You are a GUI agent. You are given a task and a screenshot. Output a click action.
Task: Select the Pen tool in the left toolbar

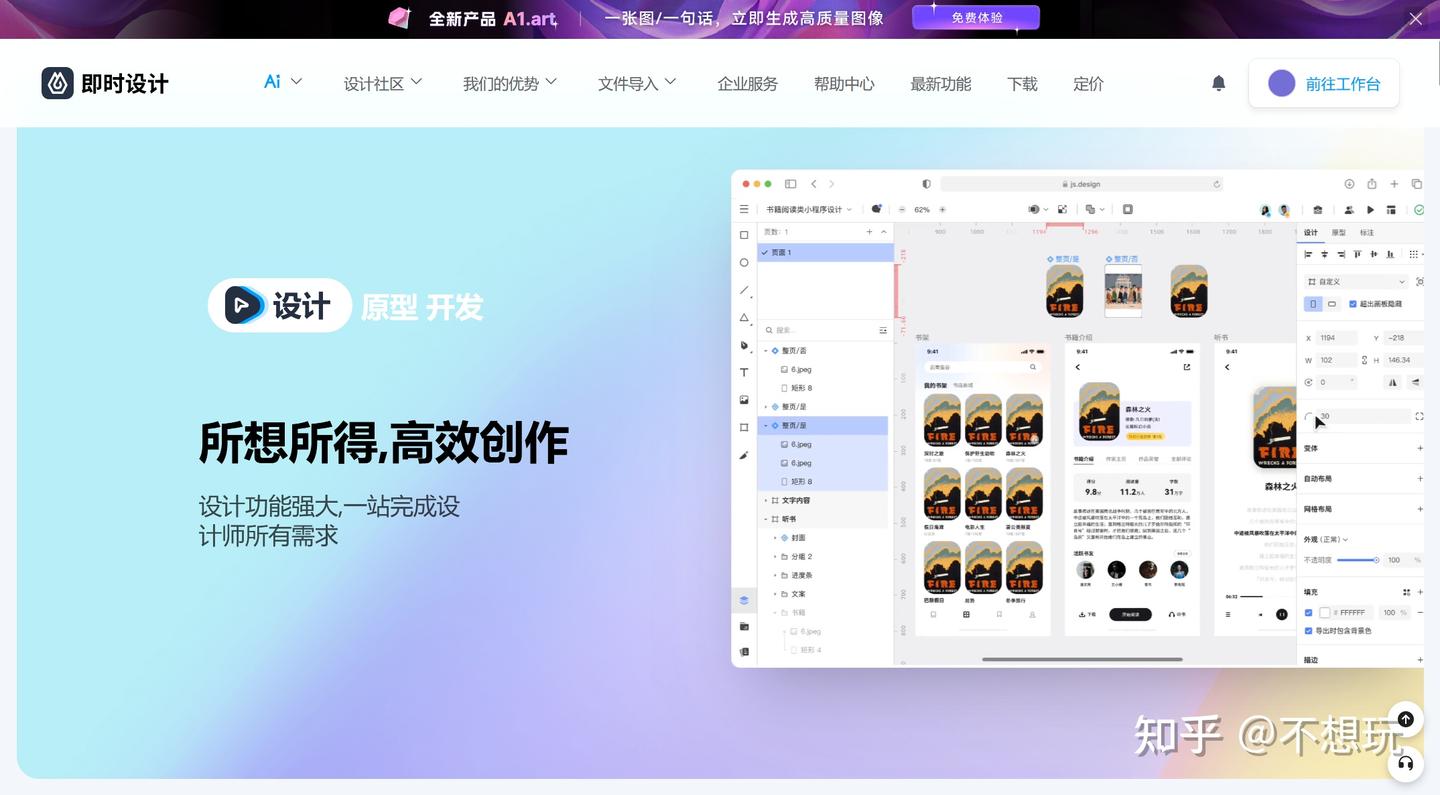pyautogui.click(x=743, y=345)
